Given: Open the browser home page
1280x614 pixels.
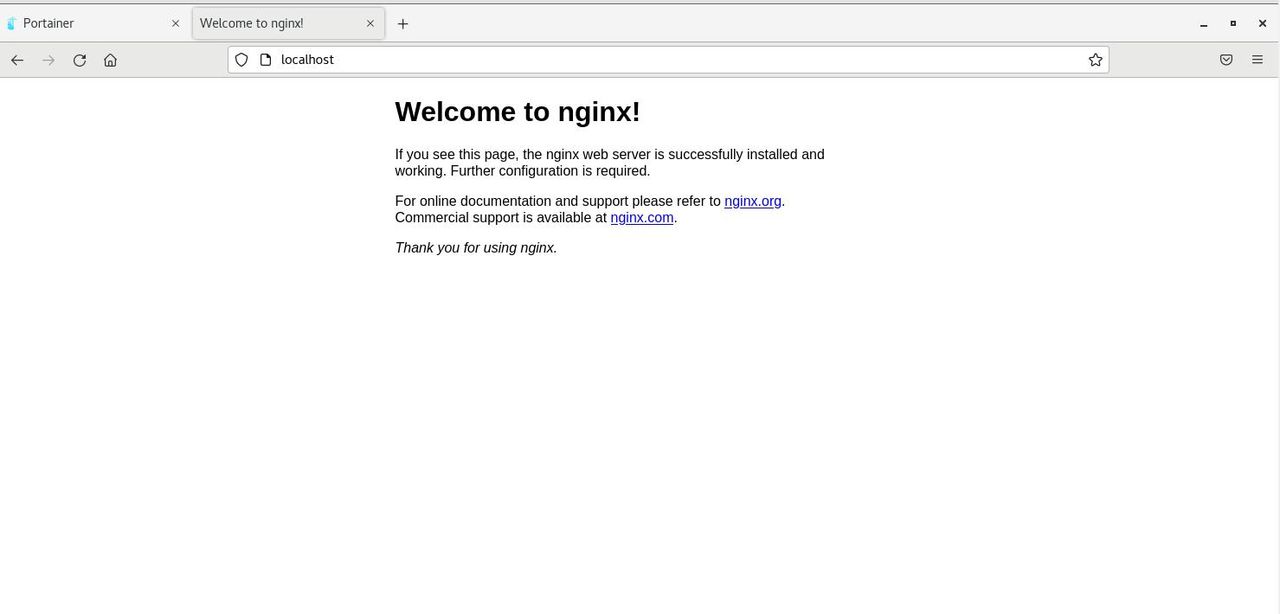Looking at the screenshot, I should click(110, 60).
